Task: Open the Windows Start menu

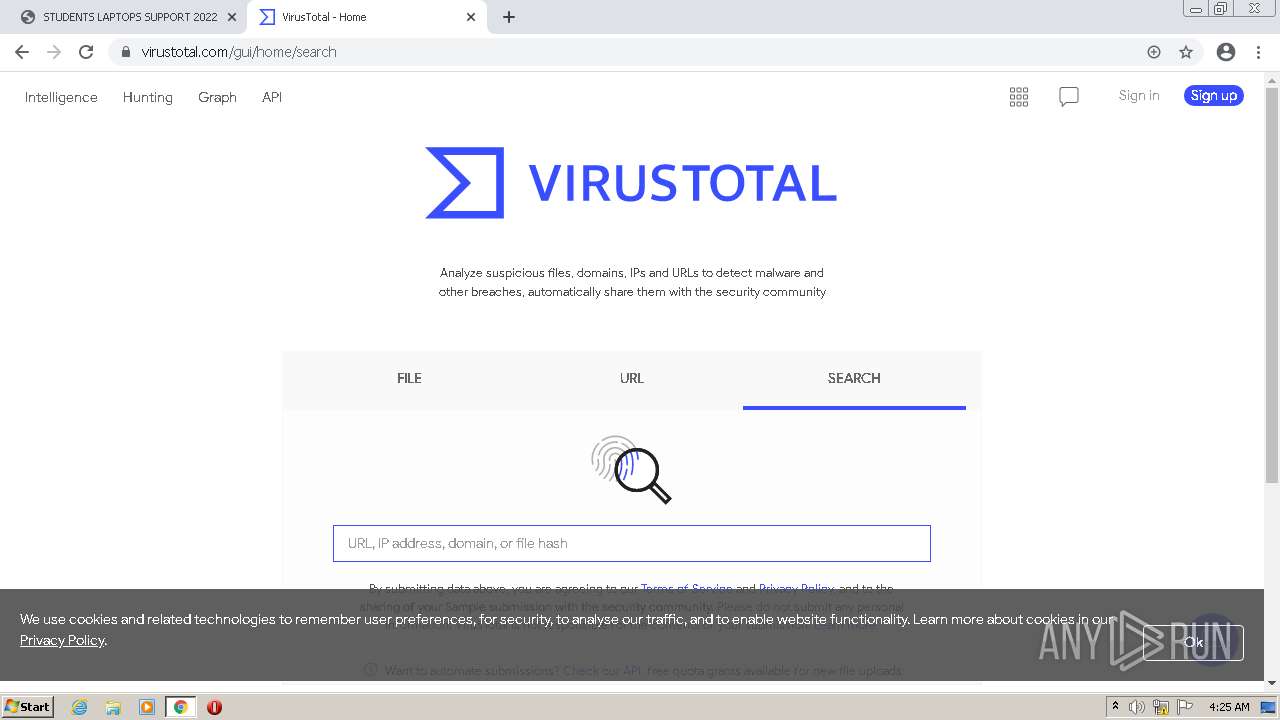Action: 28,707
